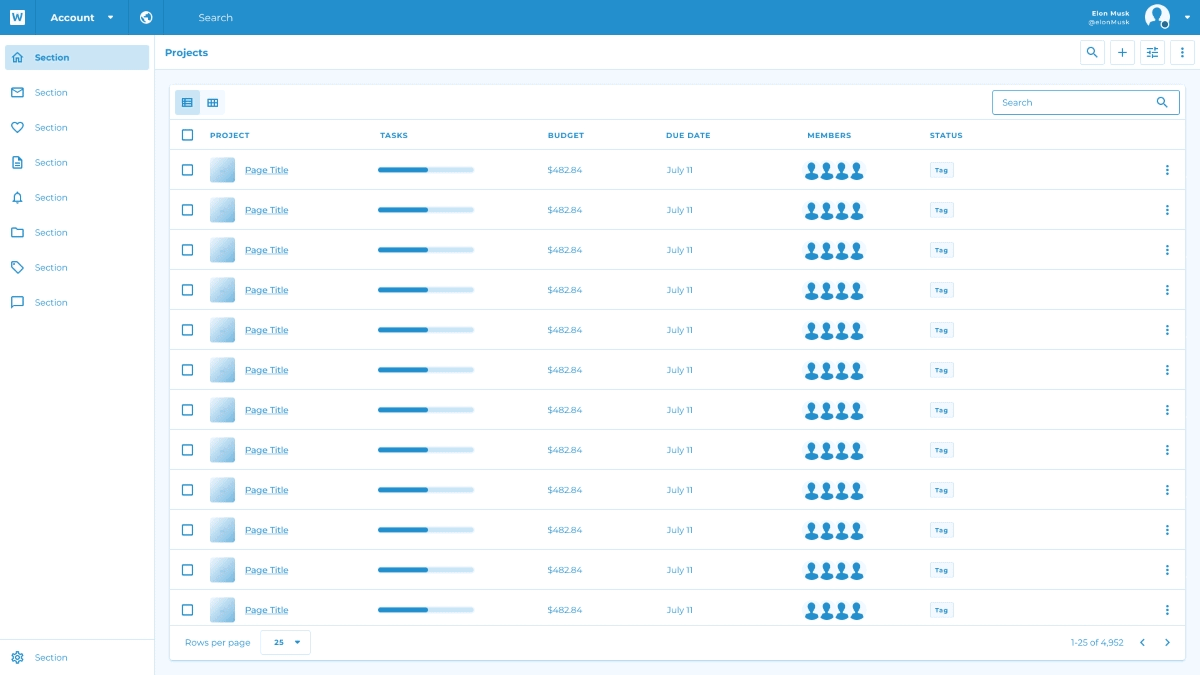Open the filter sliders icon in Projects header
The image size is (1200, 675).
[x=1152, y=52]
